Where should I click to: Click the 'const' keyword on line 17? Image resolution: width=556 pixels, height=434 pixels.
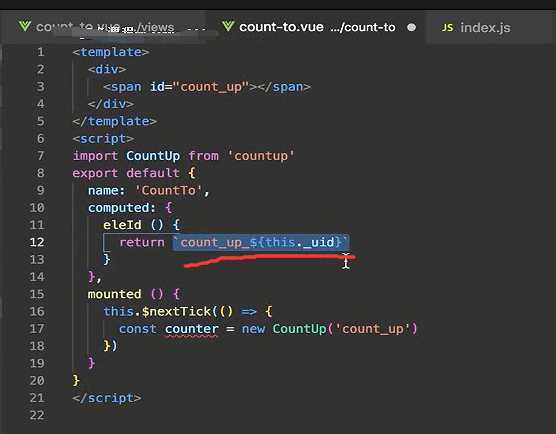(x=138, y=329)
